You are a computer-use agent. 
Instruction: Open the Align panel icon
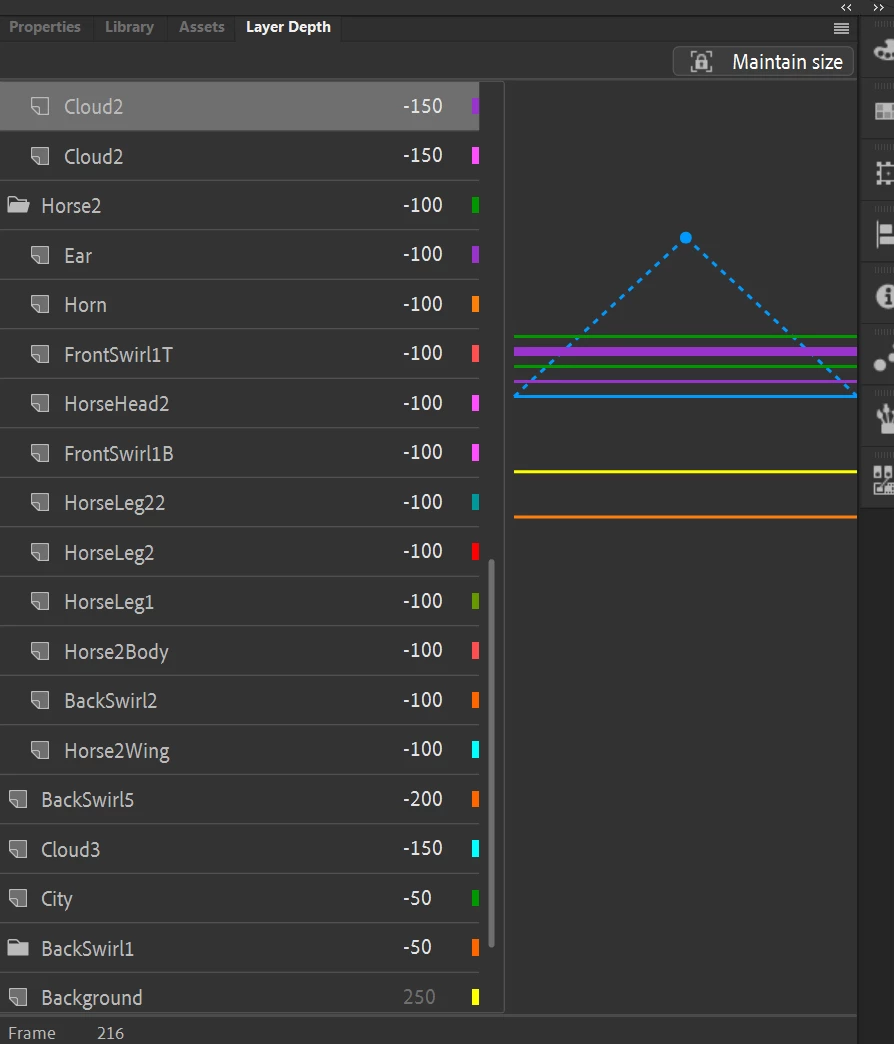884,234
